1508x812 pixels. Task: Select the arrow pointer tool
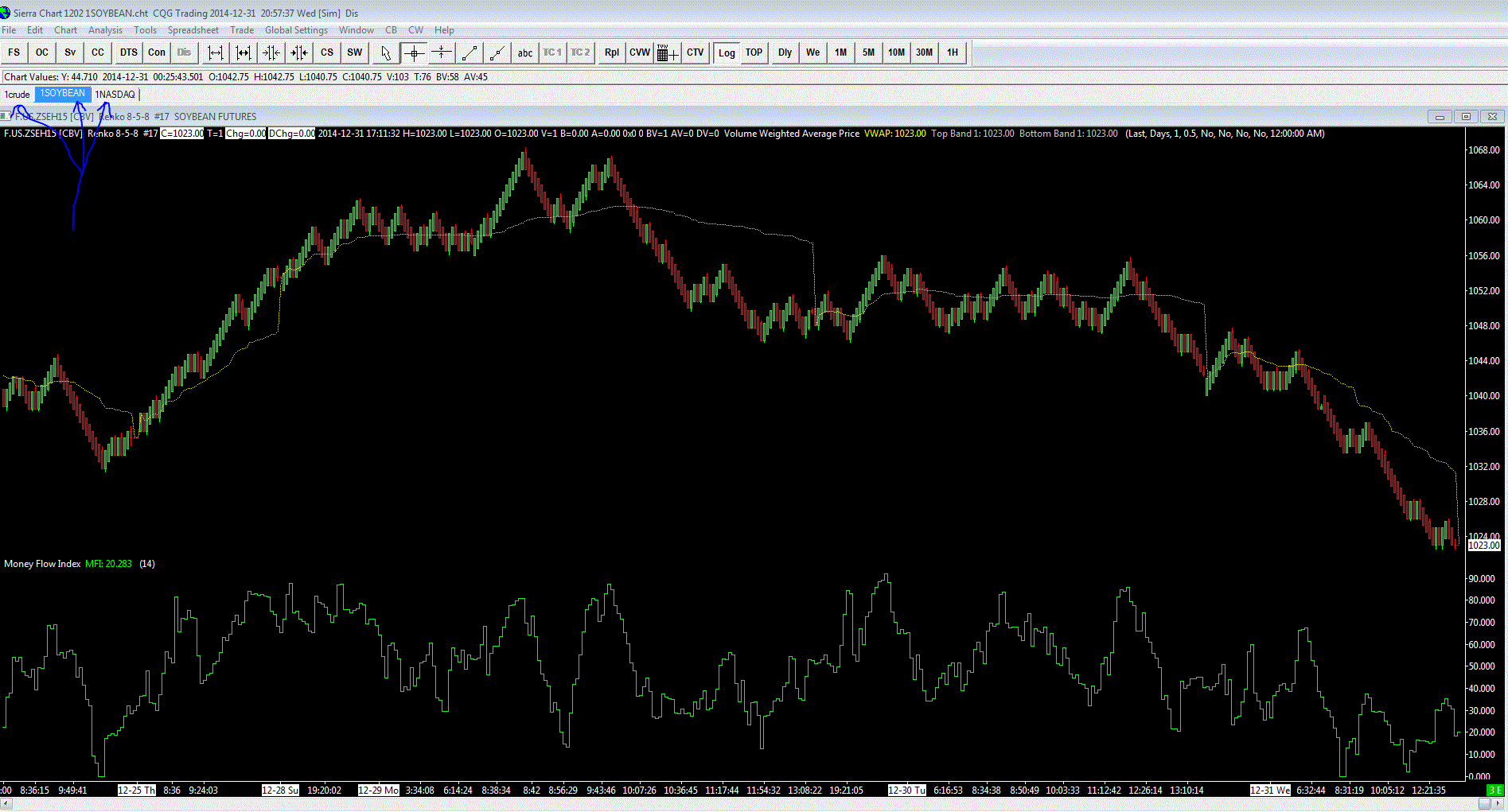coord(386,52)
